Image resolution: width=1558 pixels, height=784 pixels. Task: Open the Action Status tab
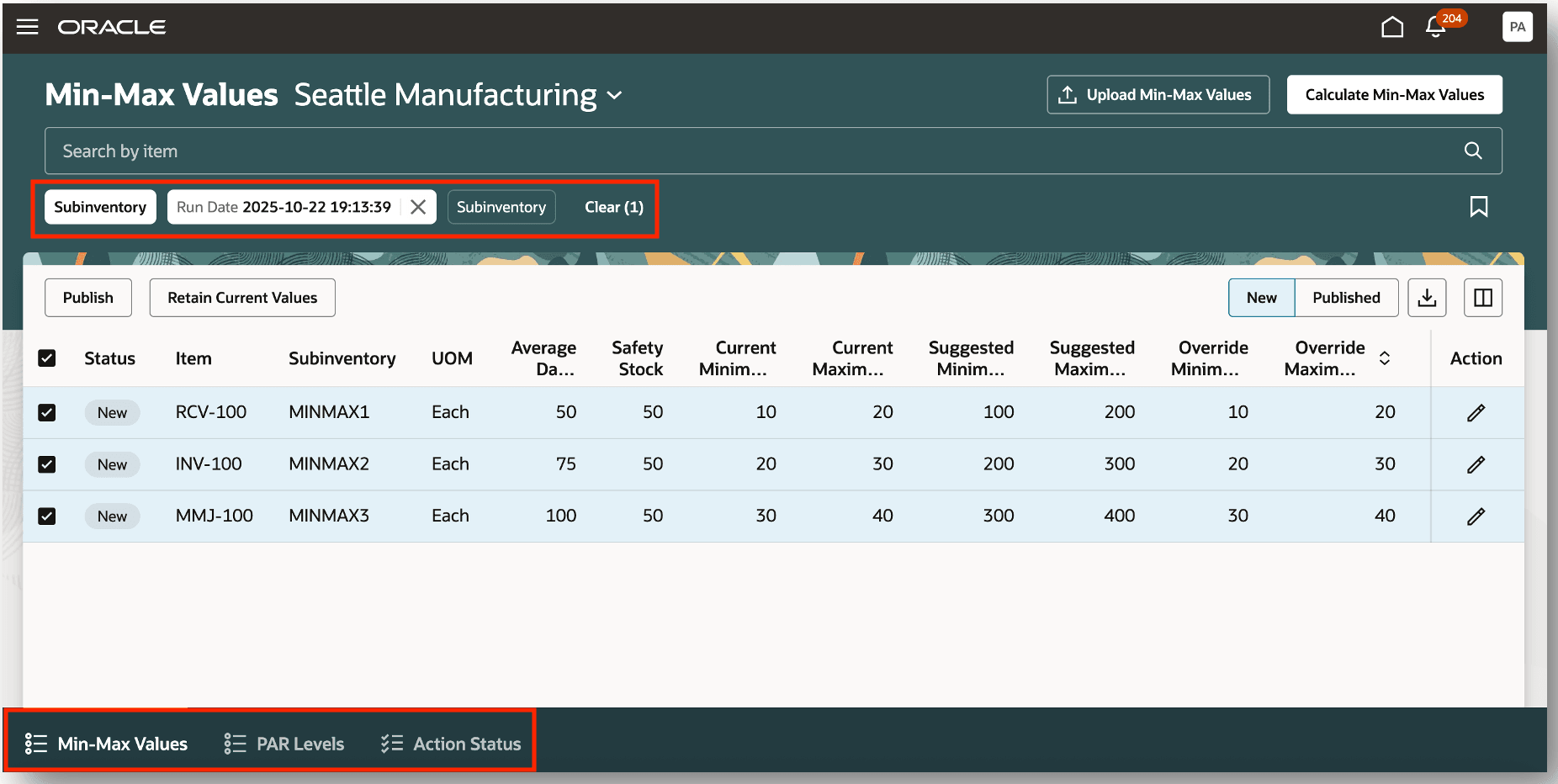tap(467, 743)
